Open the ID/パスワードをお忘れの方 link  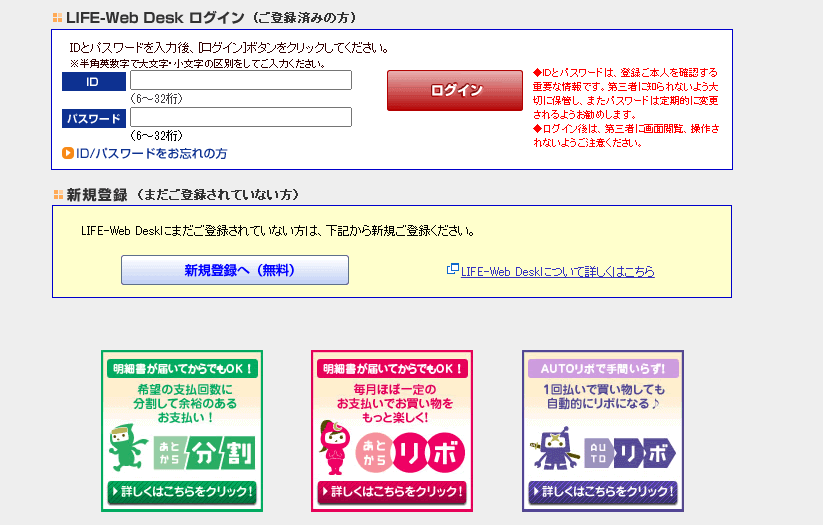[151, 153]
